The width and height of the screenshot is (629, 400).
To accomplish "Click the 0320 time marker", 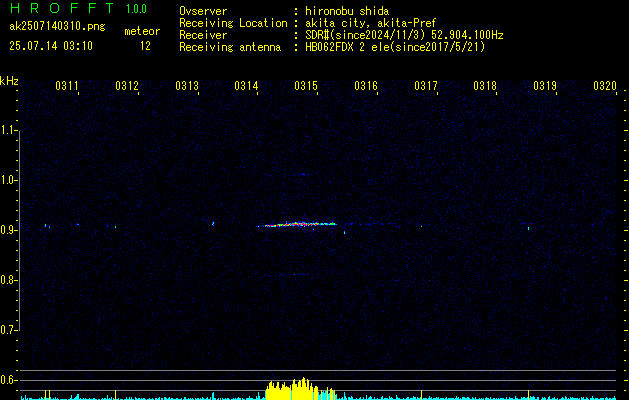I will tap(604, 87).
